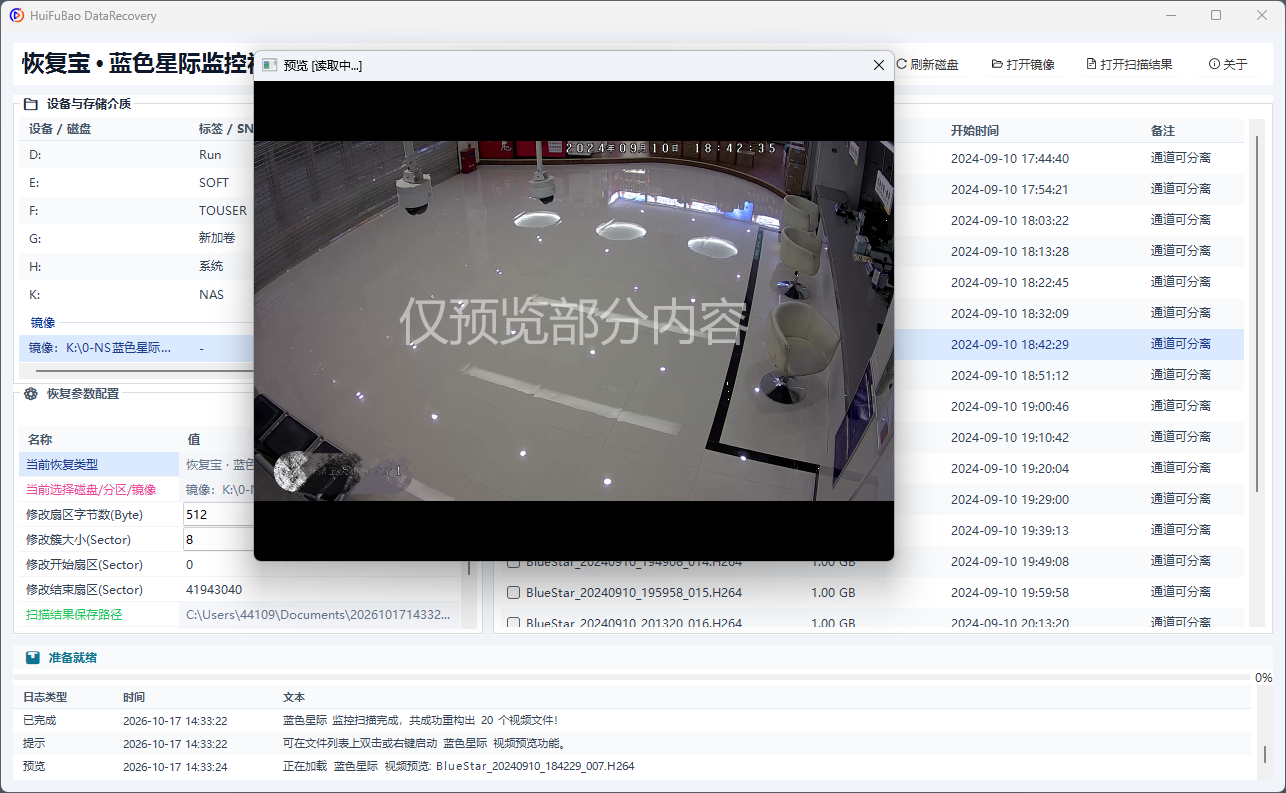Click the 备注 column header

[1163, 131]
